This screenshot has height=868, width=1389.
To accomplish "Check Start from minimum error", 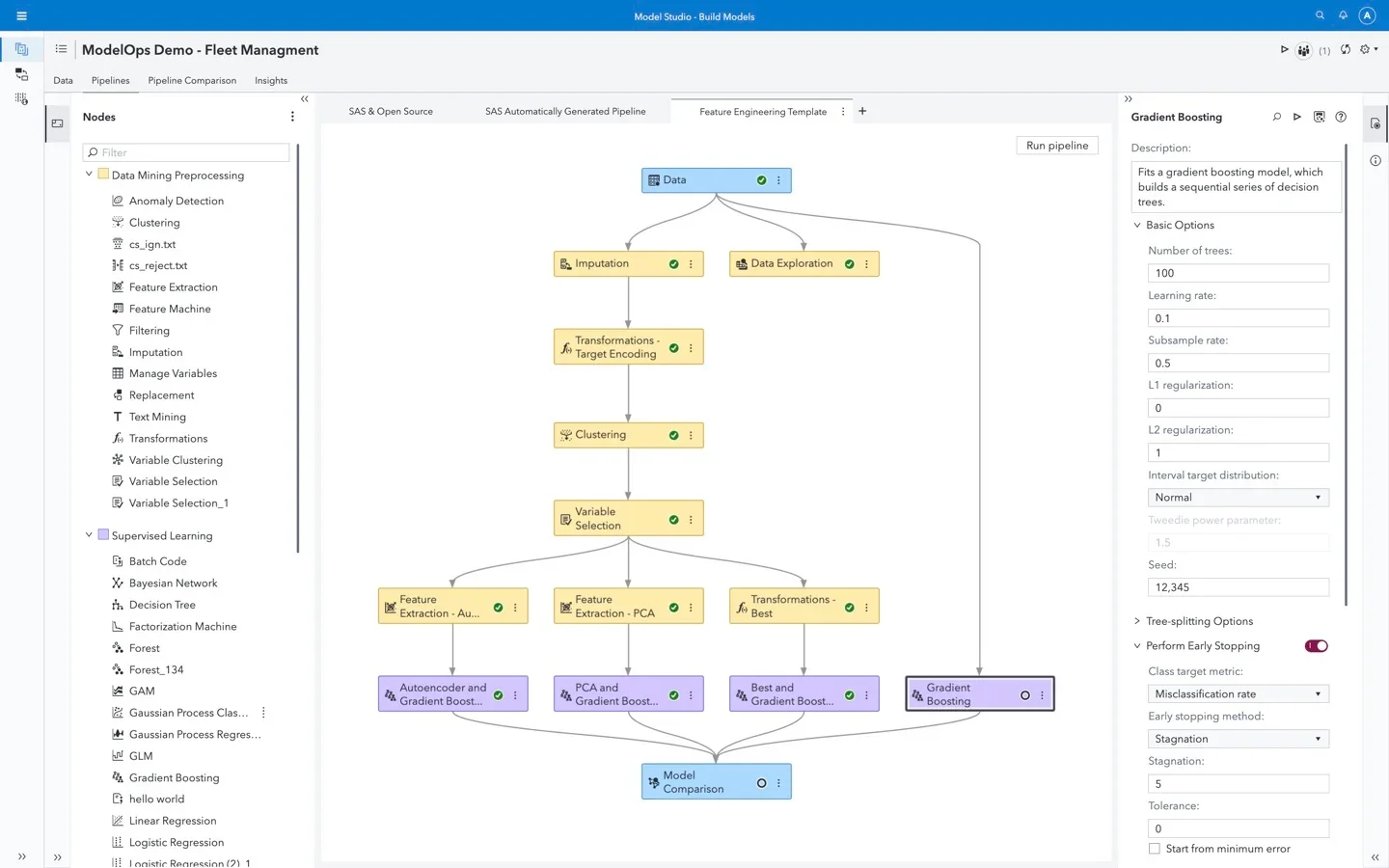I will point(1155,849).
